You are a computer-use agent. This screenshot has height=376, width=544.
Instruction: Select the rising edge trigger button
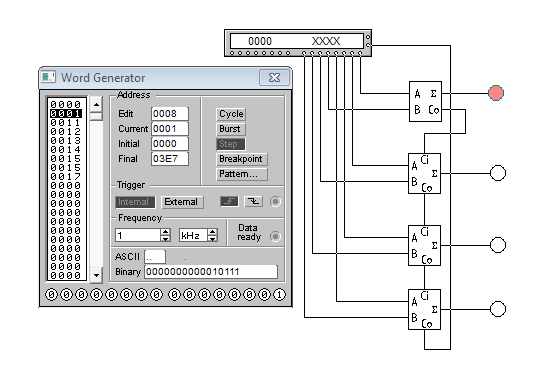pos(229,202)
